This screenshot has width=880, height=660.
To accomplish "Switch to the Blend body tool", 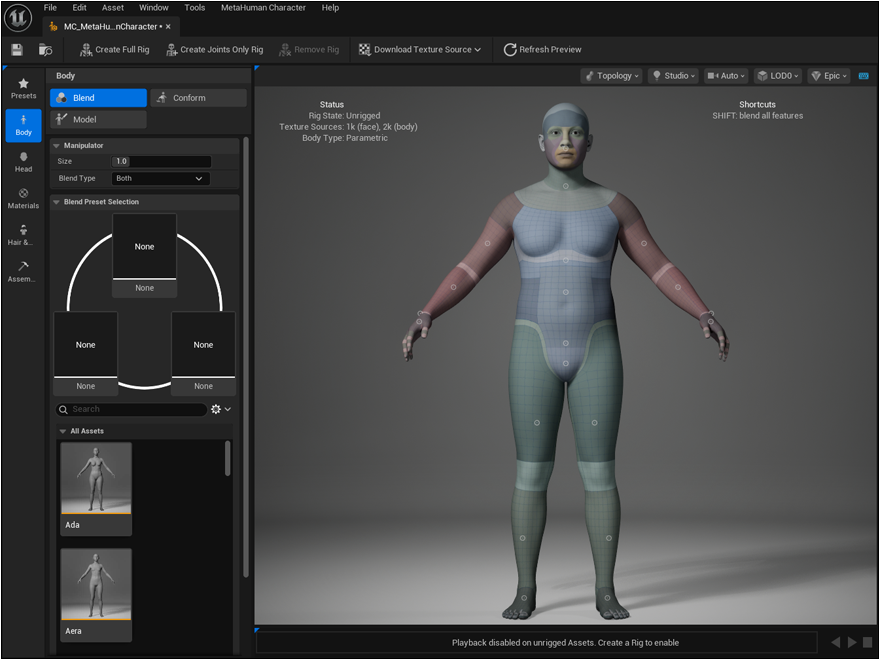I will [x=98, y=98].
